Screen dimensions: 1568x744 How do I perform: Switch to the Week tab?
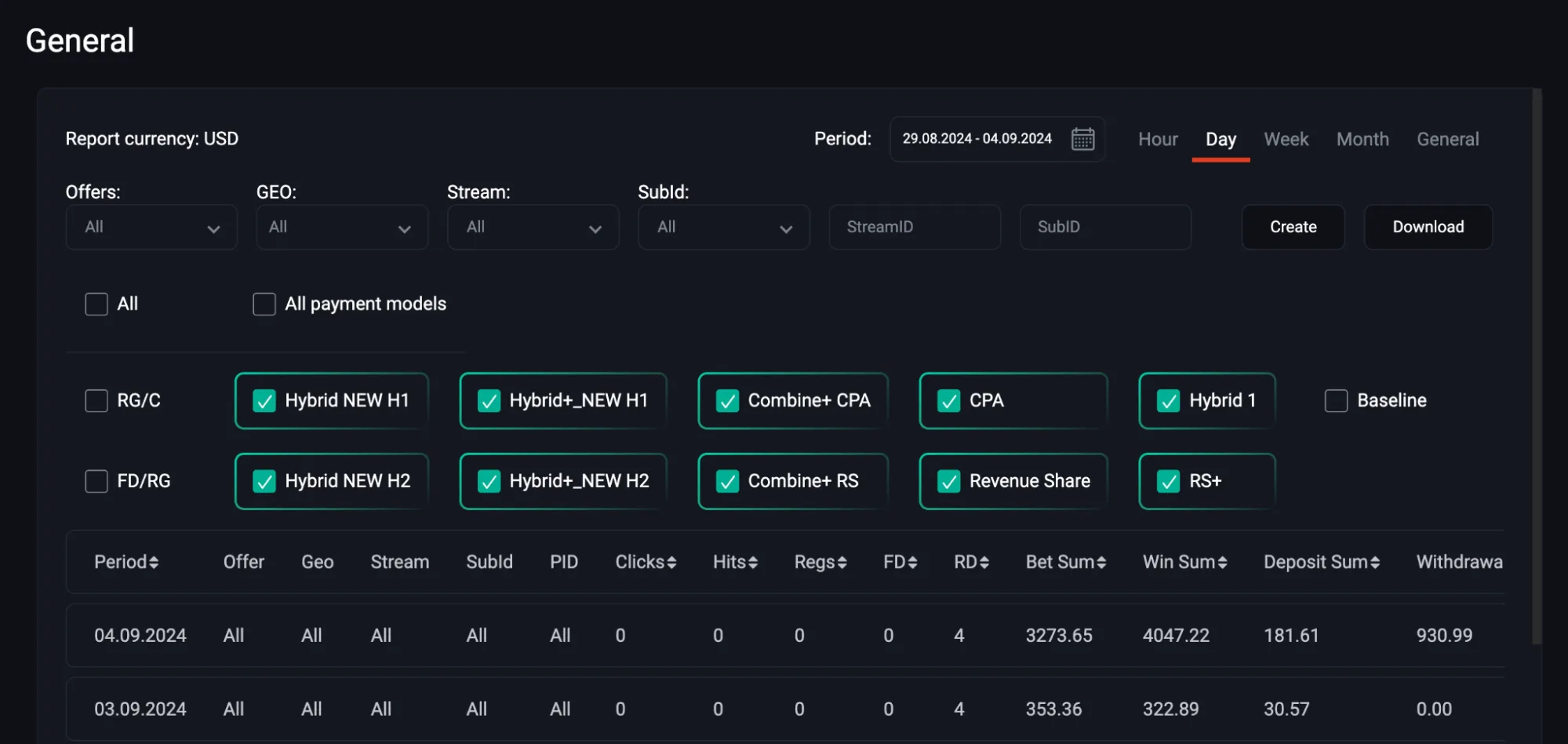click(x=1286, y=139)
